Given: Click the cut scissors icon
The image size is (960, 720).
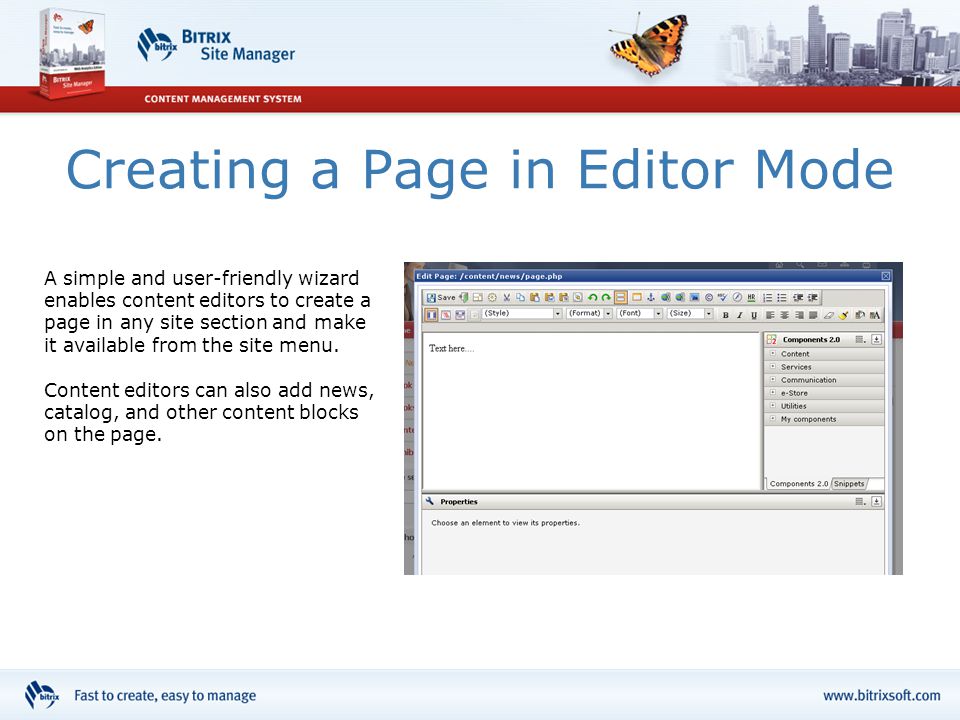Looking at the screenshot, I should tap(506, 298).
